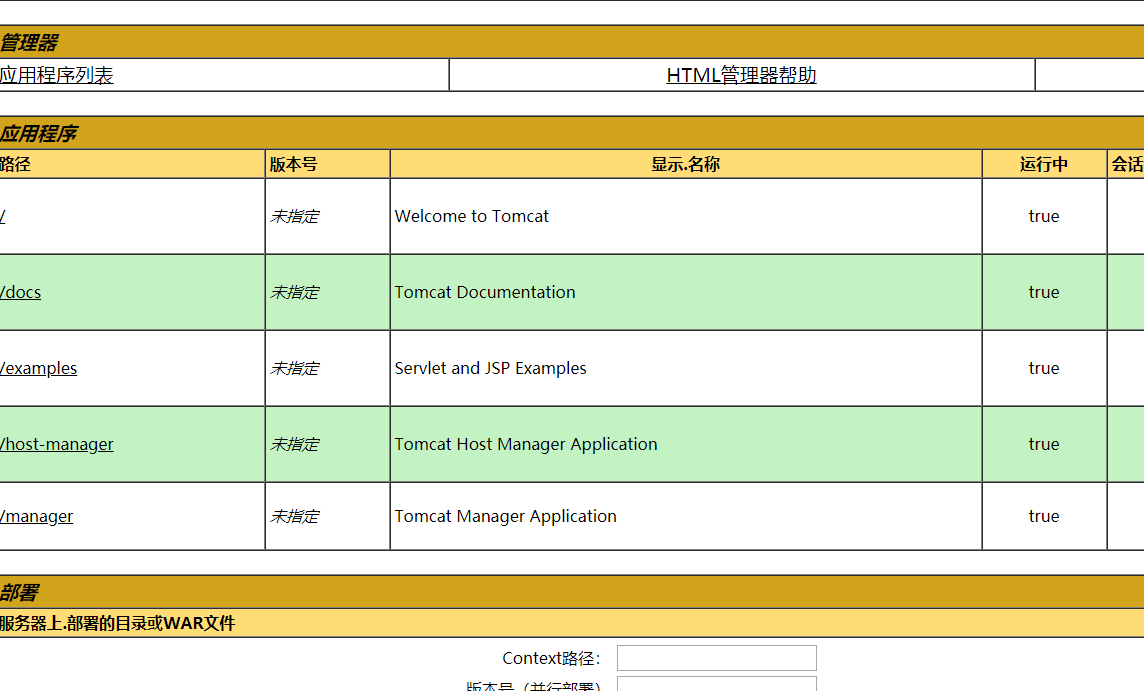Select the Welcome to Tomcat cell
Screen dimensions: 1144x691
[x=686, y=216]
